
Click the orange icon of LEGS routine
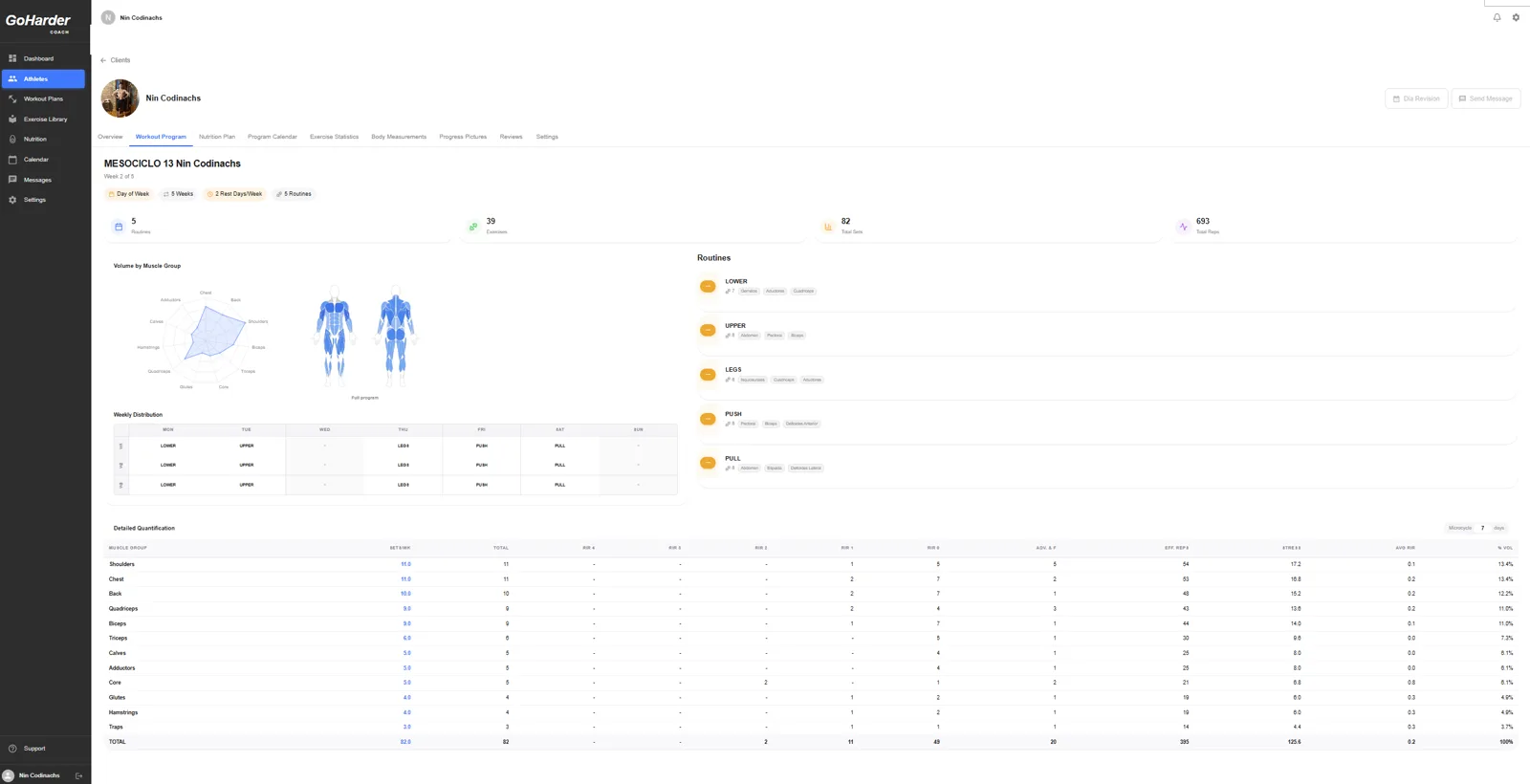click(x=708, y=374)
